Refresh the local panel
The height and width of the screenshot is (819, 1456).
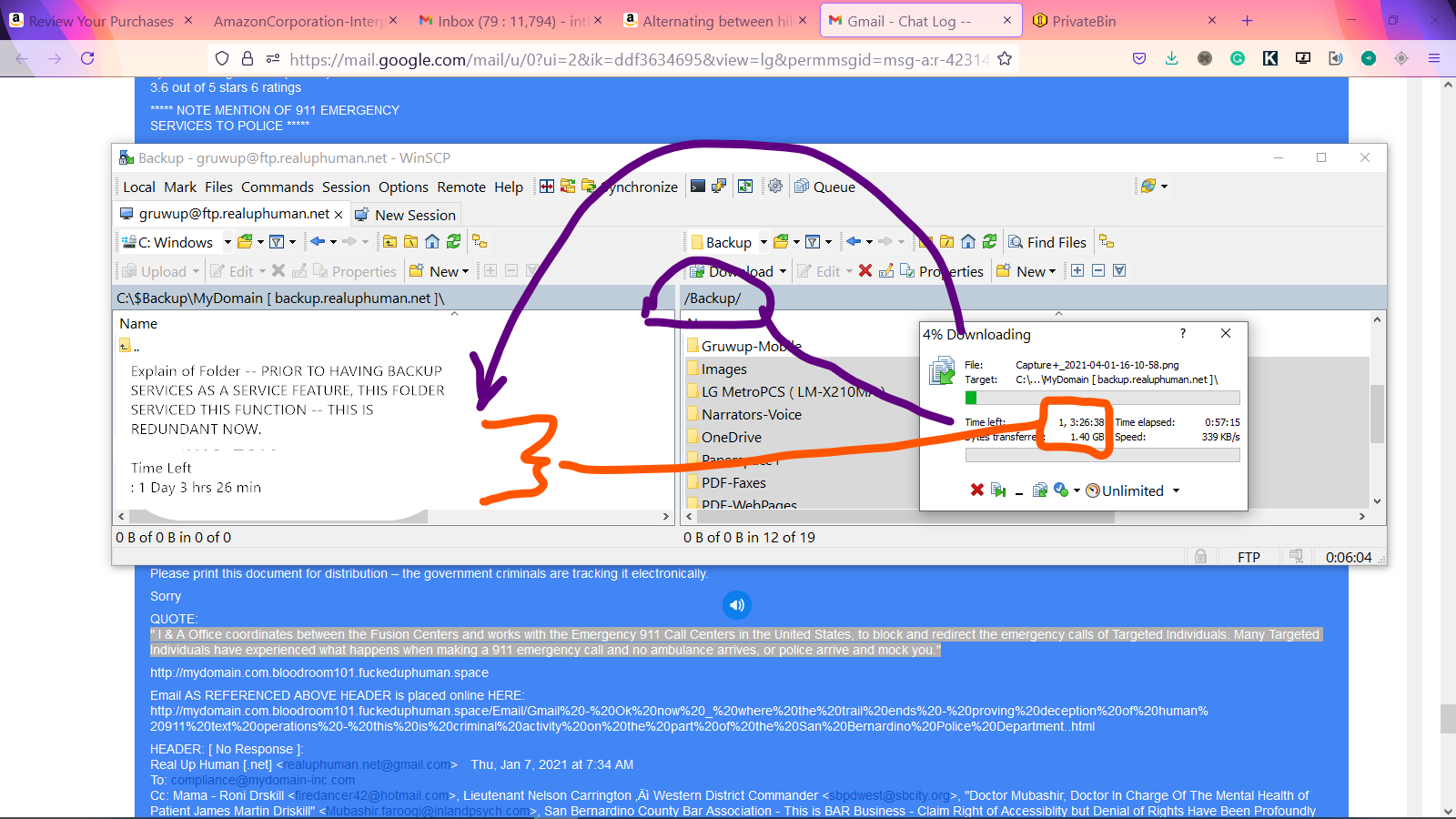453,242
